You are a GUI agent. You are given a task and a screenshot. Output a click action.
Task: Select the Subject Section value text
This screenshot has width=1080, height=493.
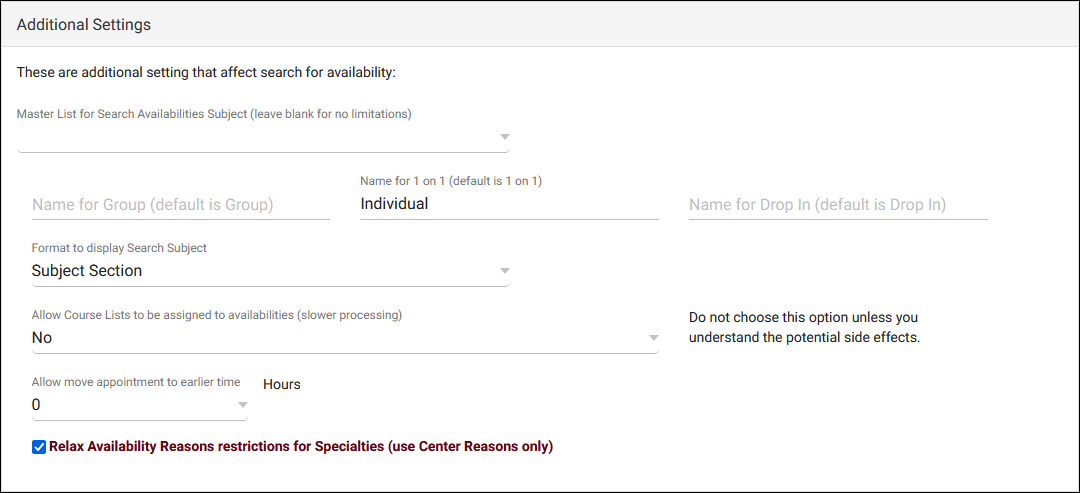click(87, 271)
